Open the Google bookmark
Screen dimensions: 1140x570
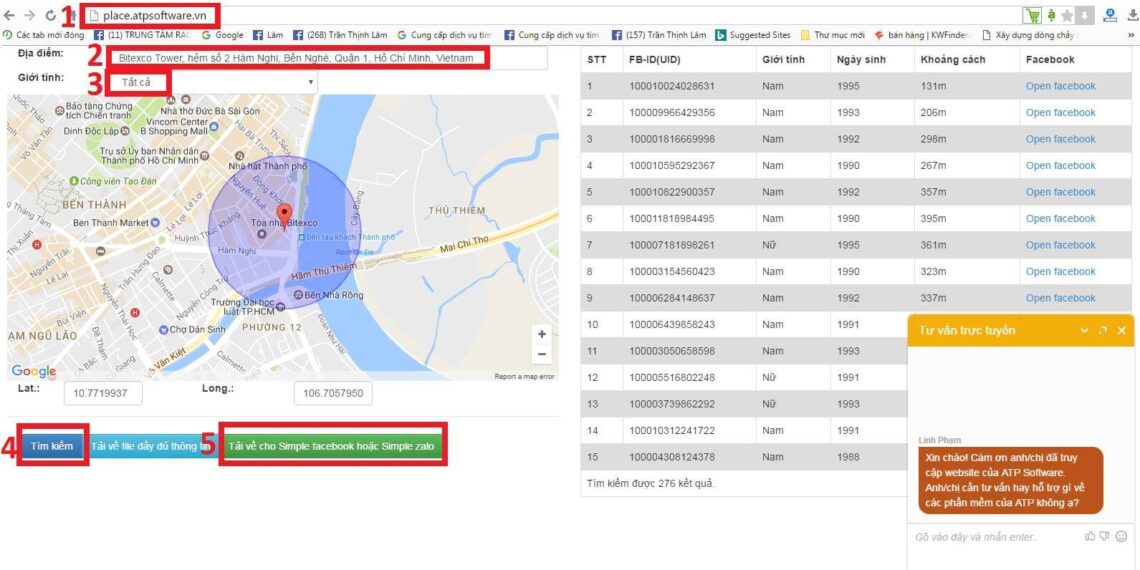[x=222, y=35]
